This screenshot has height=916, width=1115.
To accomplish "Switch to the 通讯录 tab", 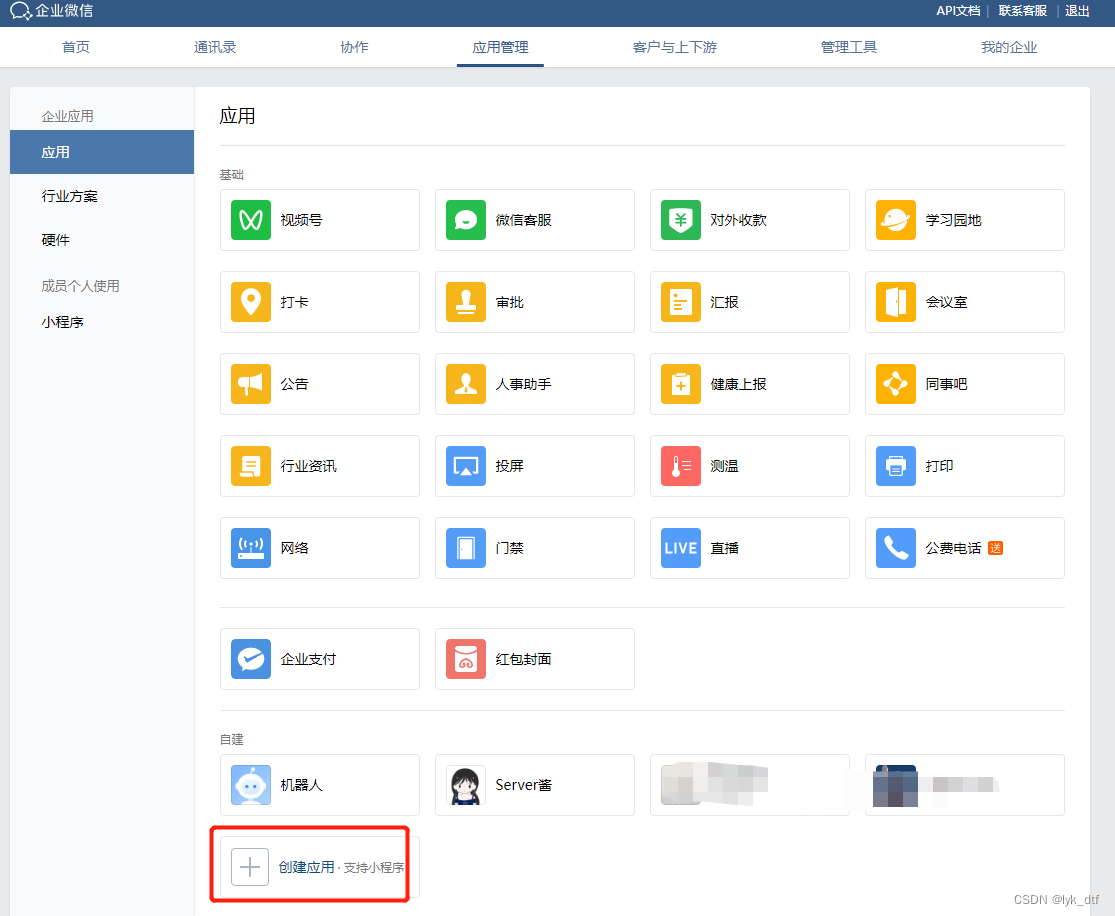I will point(215,48).
